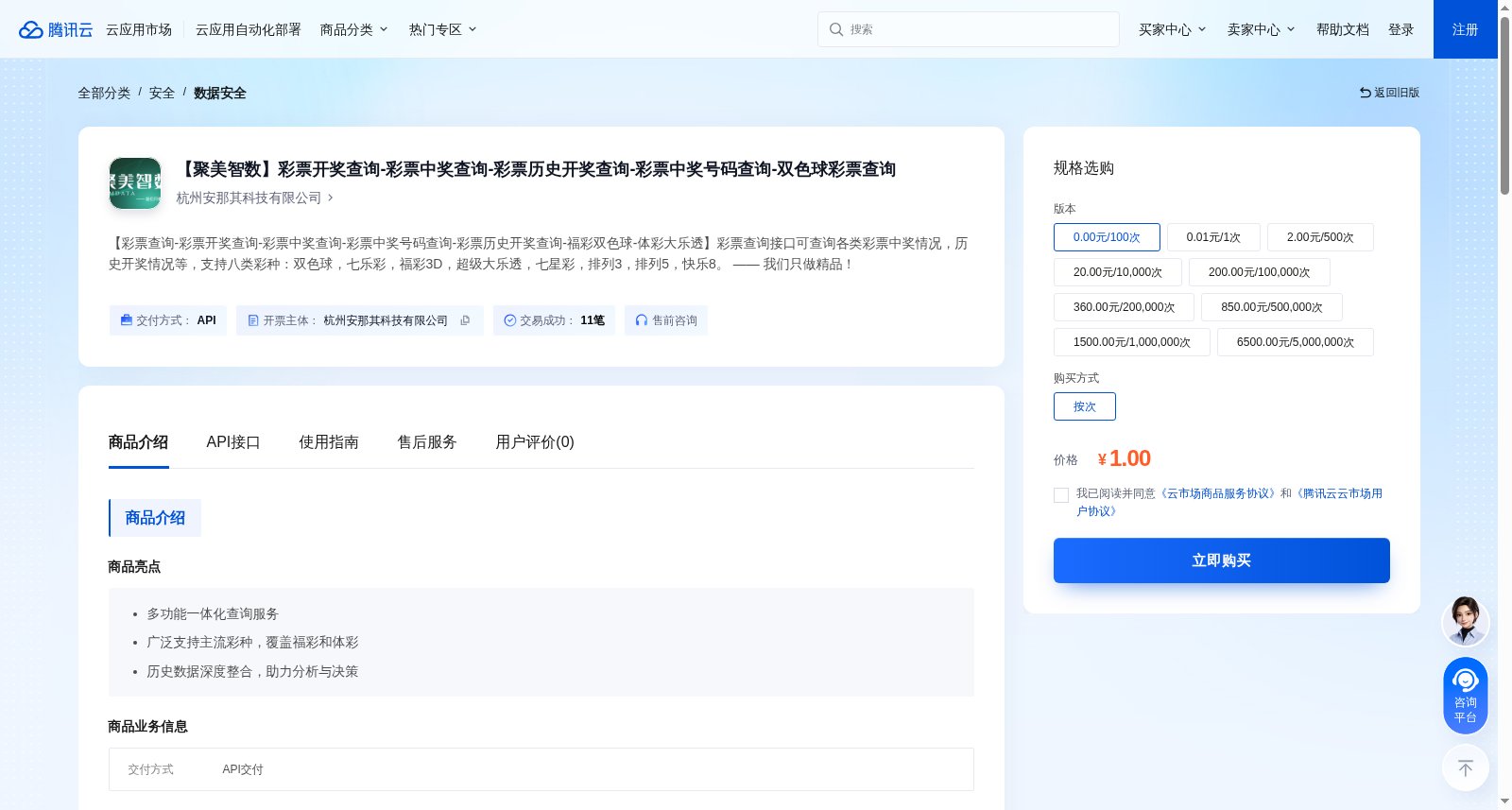The image size is (1512, 810).
Task: Choose the 20.00元/10,000次 package
Action: [x=1118, y=272]
